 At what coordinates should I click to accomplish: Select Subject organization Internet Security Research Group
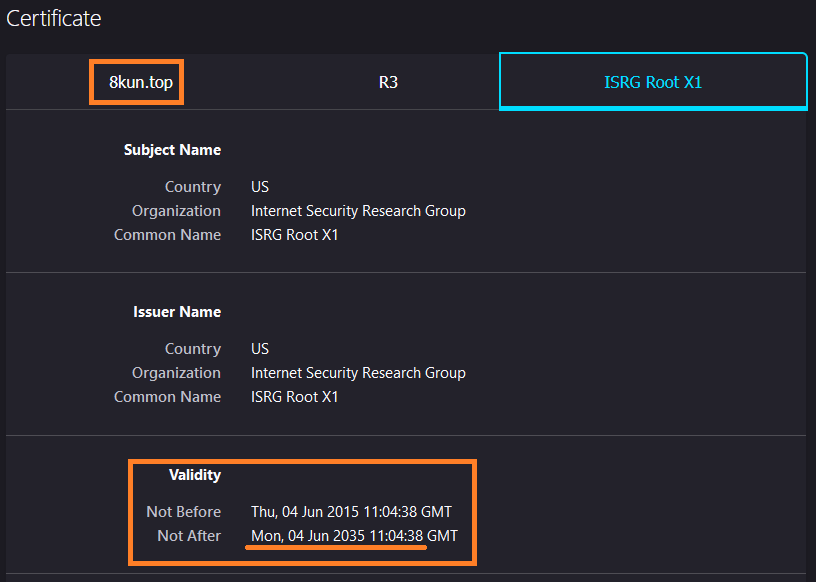[358, 211]
